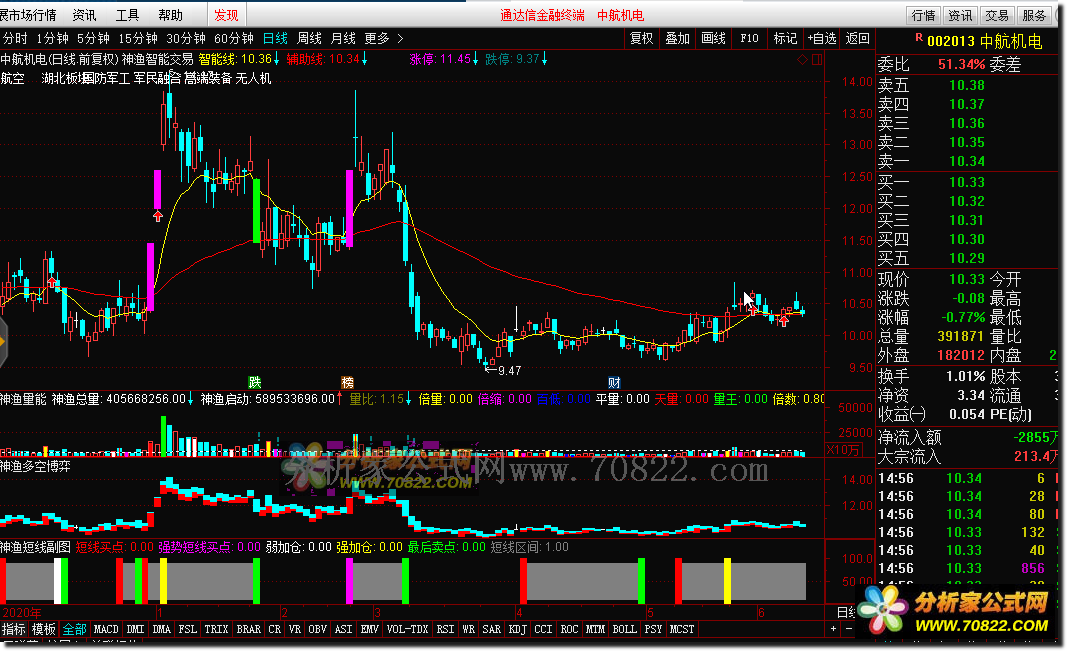Click the down arrow after 涨停 11.45

click(475, 59)
